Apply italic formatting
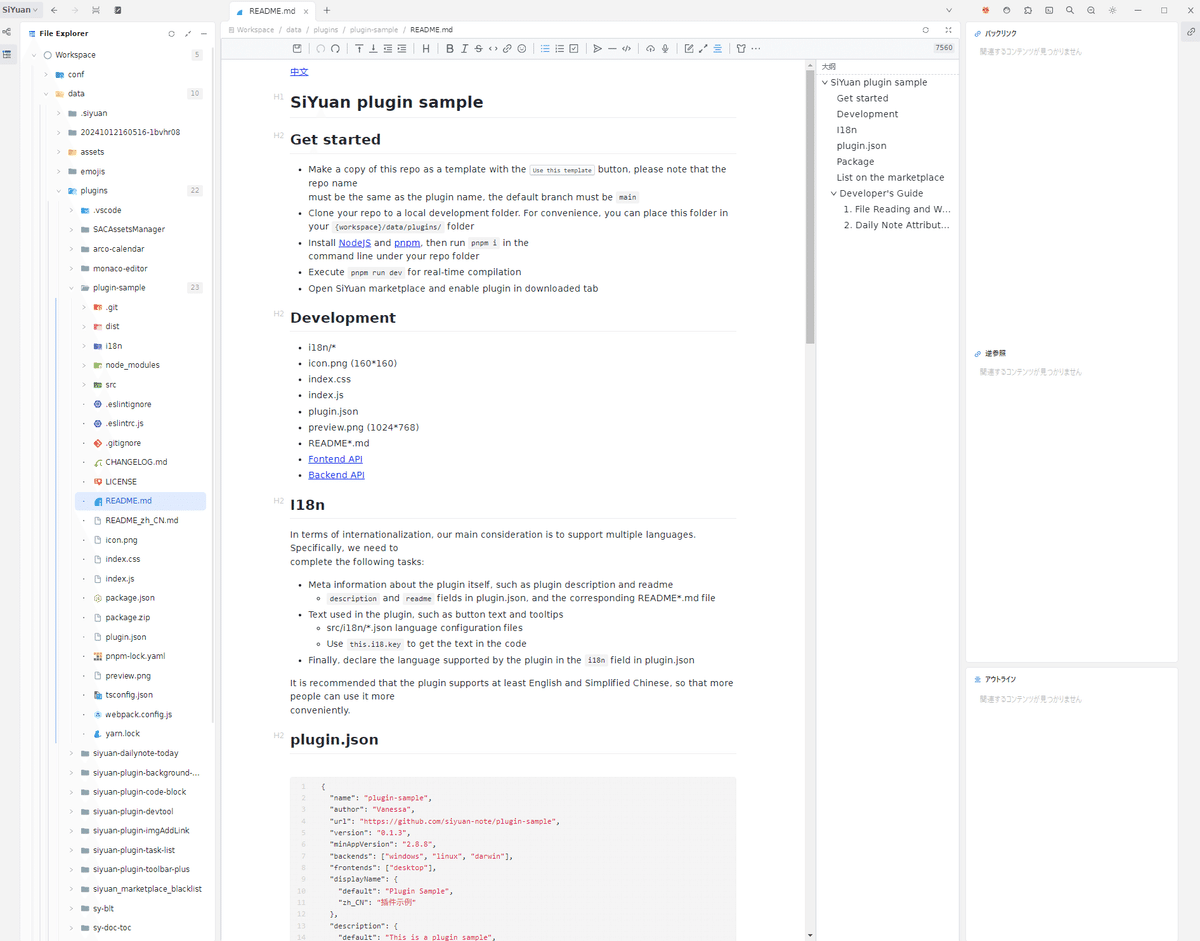1200x941 pixels. coord(464,48)
